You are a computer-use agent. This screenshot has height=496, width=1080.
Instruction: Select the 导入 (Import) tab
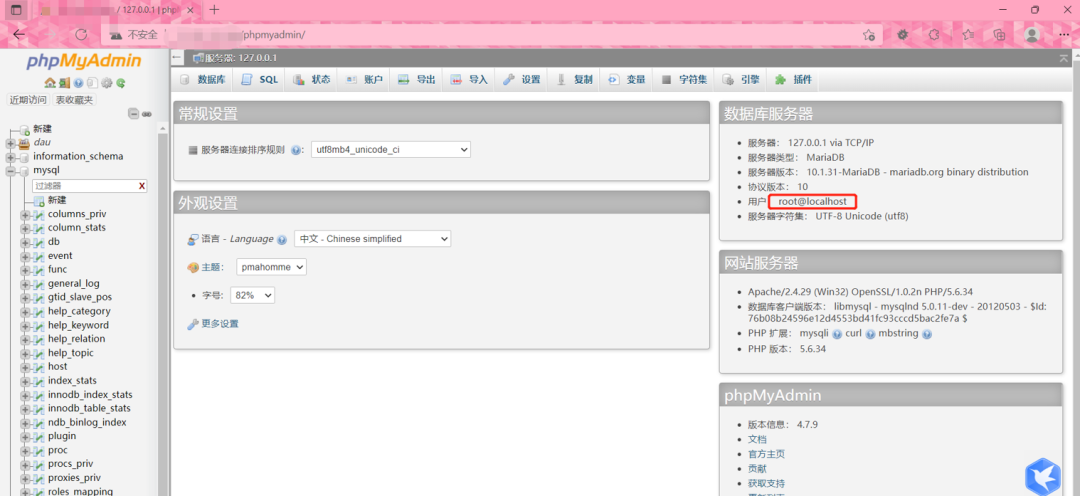pyautogui.click(x=469, y=80)
